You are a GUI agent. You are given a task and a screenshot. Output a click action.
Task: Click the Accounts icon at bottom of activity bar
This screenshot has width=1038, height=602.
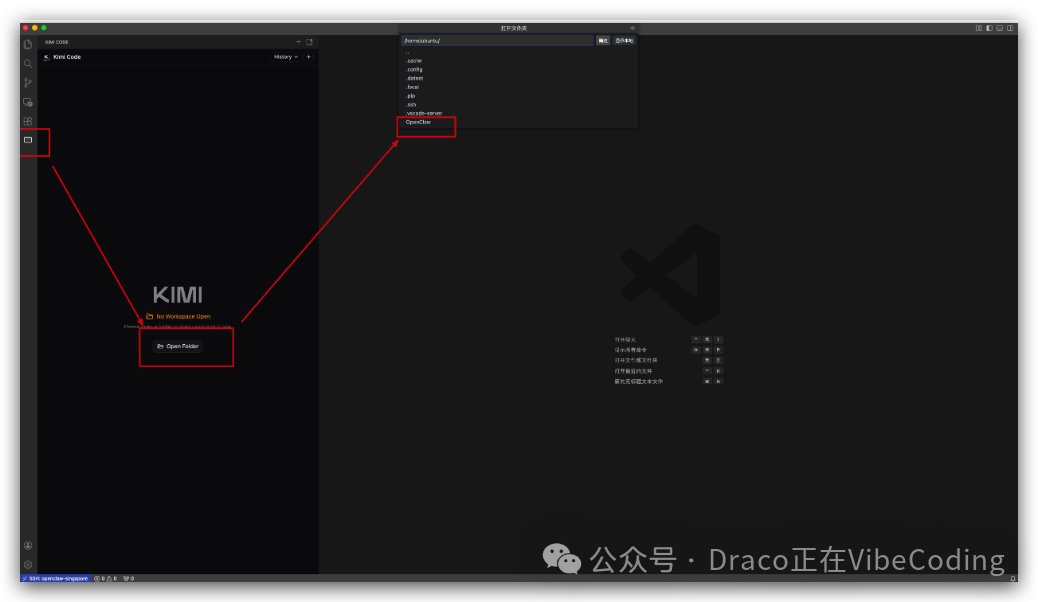[x=27, y=545]
